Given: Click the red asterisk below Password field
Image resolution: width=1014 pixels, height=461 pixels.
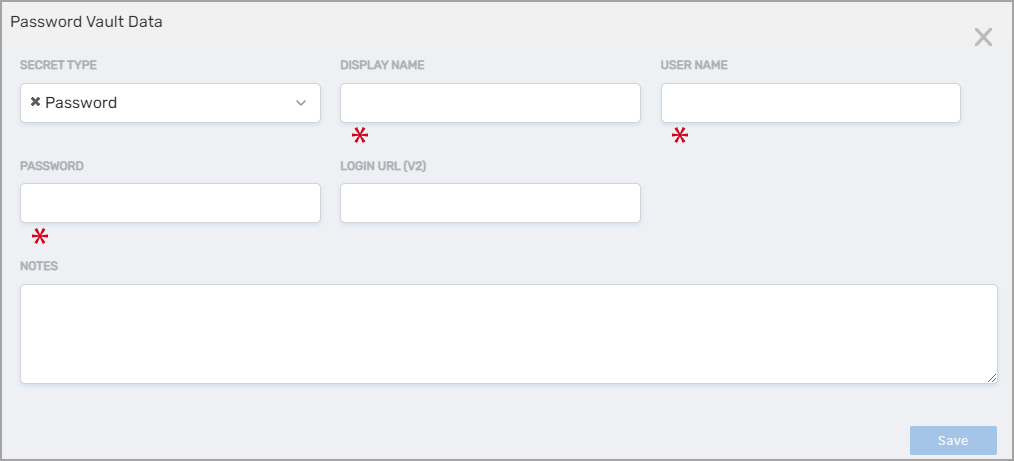Looking at the screenshot, I should click(40, 236).
